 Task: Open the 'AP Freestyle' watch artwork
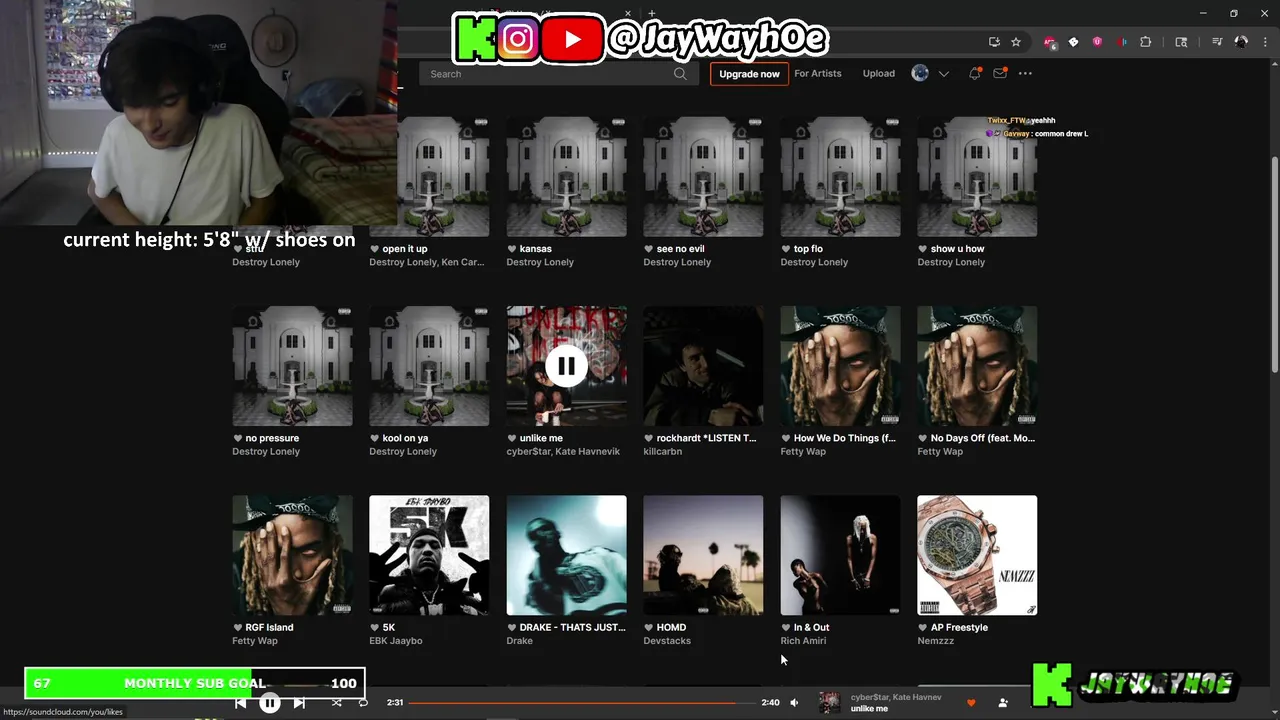(977, 555)
